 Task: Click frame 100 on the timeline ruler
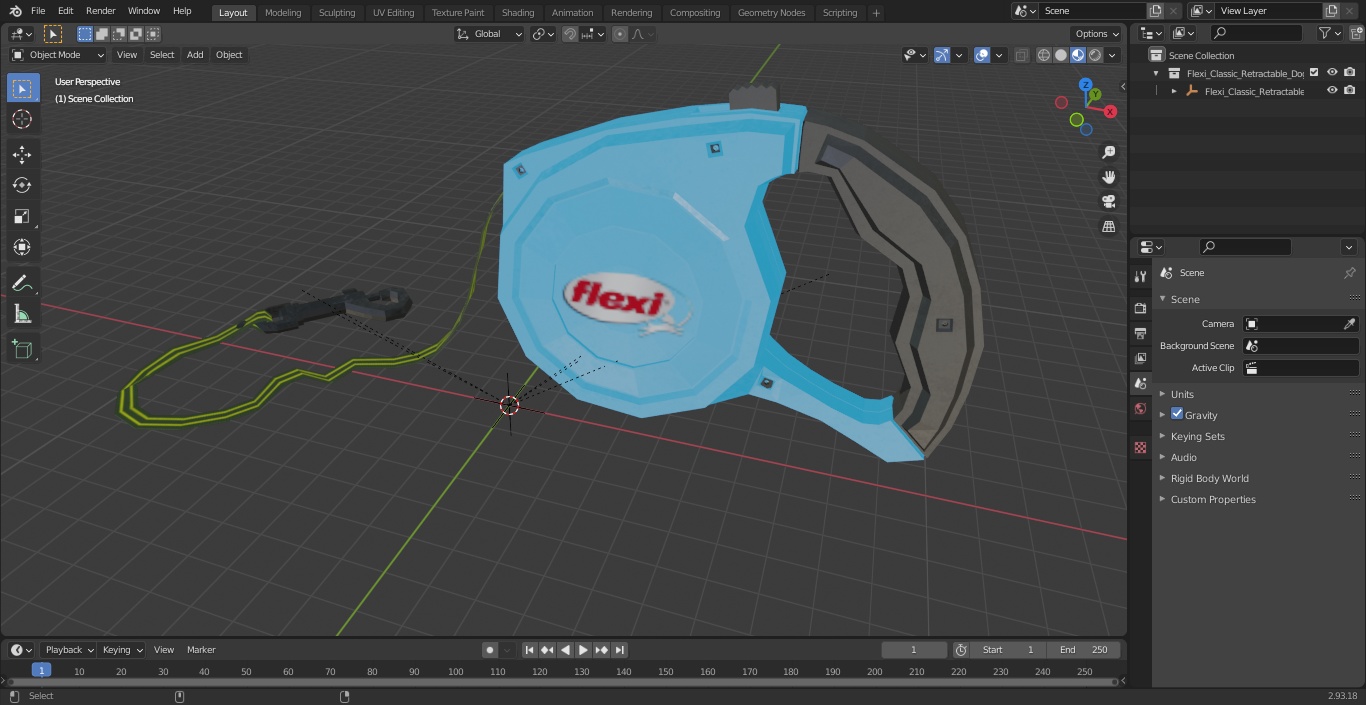pos(456,672)
